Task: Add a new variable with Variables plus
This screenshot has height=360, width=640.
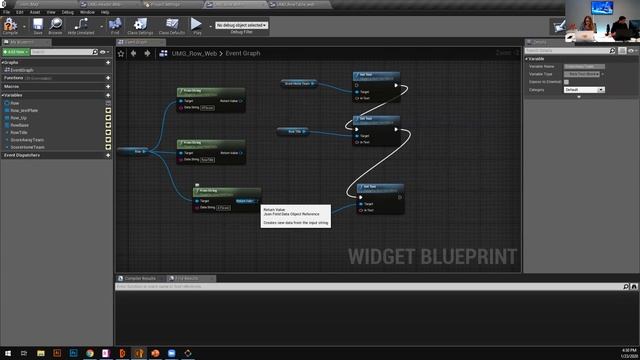Action: (x=108, y=95)
